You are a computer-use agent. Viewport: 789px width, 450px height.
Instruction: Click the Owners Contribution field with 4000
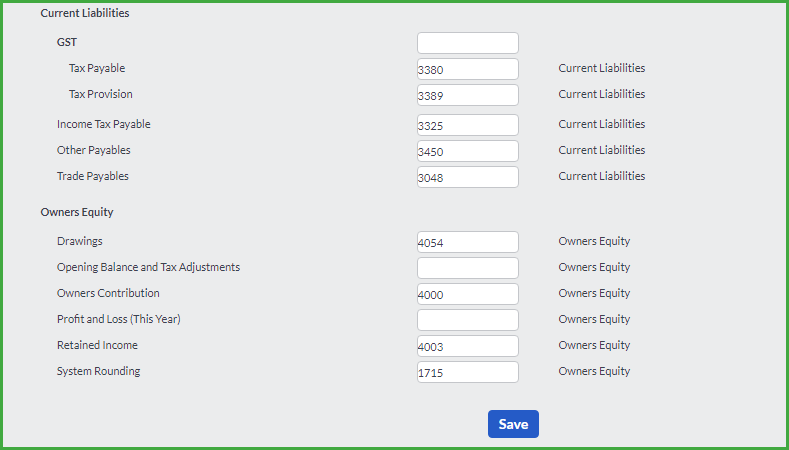[467, 294]
